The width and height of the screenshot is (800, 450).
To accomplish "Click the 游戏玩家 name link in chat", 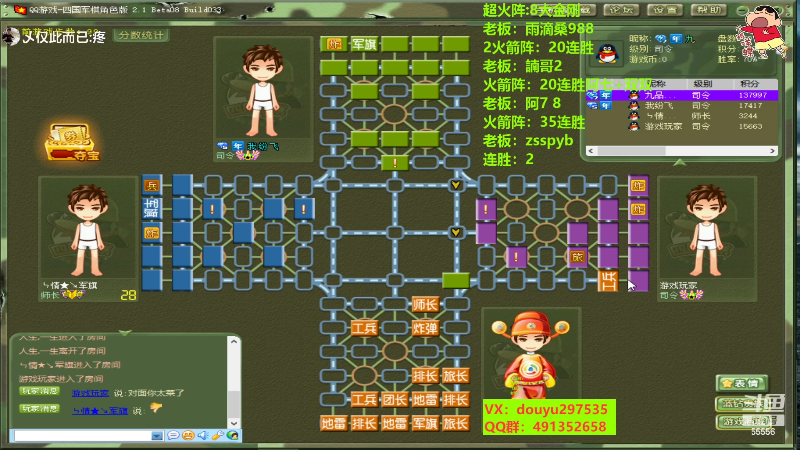I will [90, 393].
